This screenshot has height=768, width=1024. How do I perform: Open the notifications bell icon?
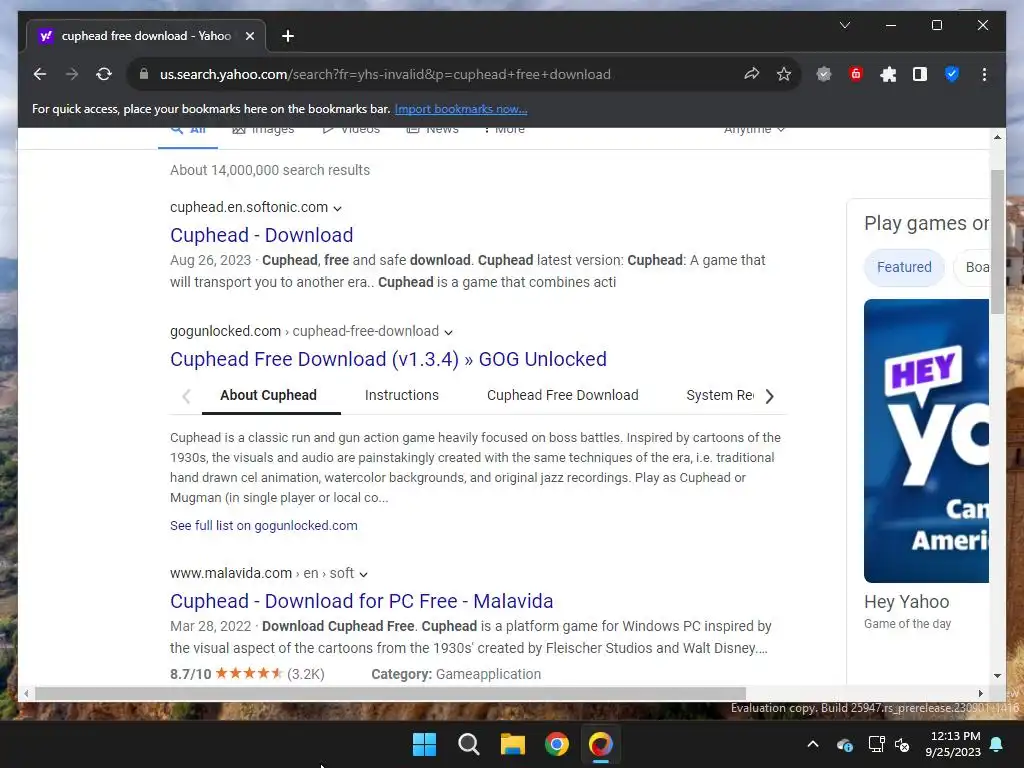click(x=997, y=744)
